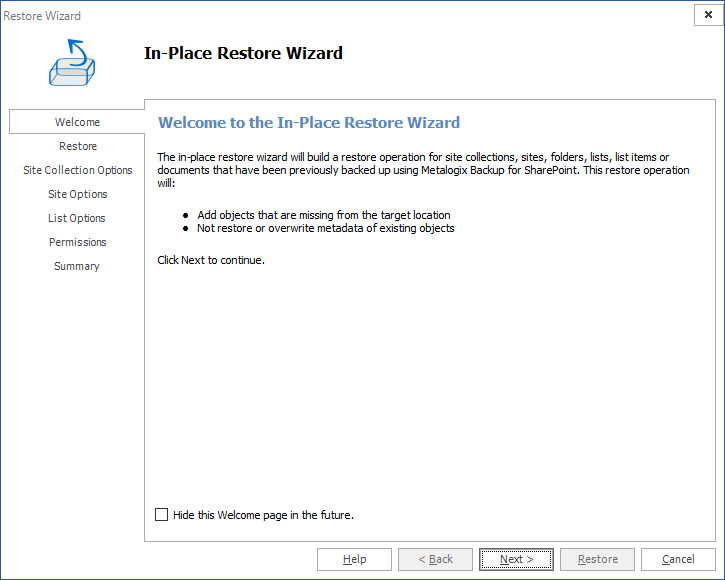Click the Restore button at bottom
The width and height of the screenshot is (725, 580).
(x=597, y=559)
